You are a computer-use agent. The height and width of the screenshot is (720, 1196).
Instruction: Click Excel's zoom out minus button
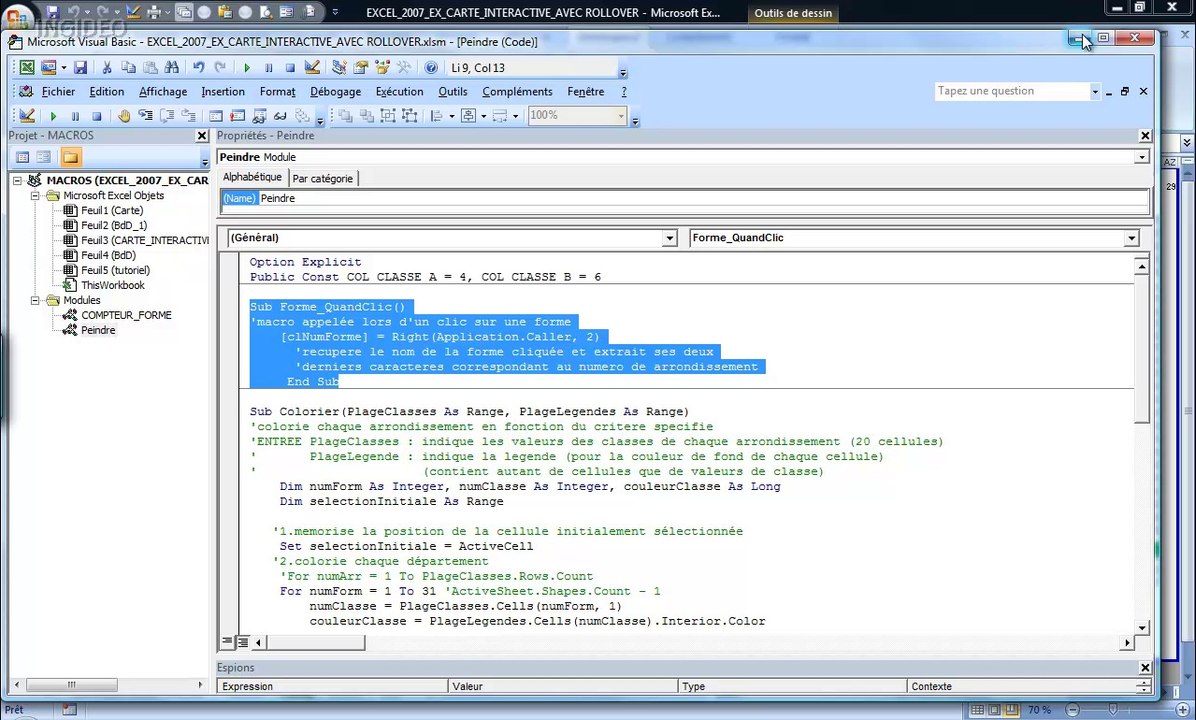tap(1072, 710)
